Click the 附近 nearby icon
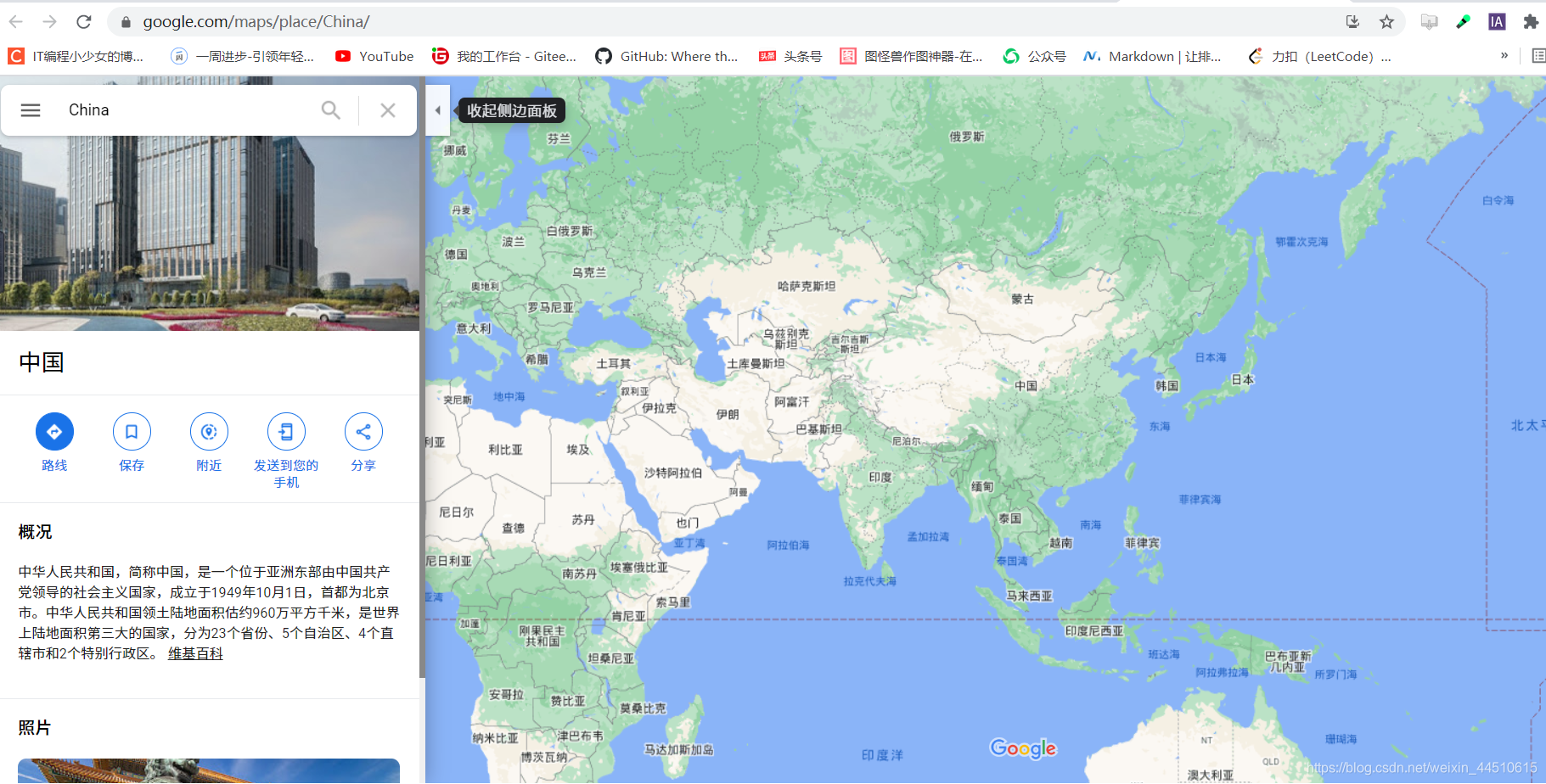Screen dimensions: 1546x784 pyautogui.click(x=209, y=432)
